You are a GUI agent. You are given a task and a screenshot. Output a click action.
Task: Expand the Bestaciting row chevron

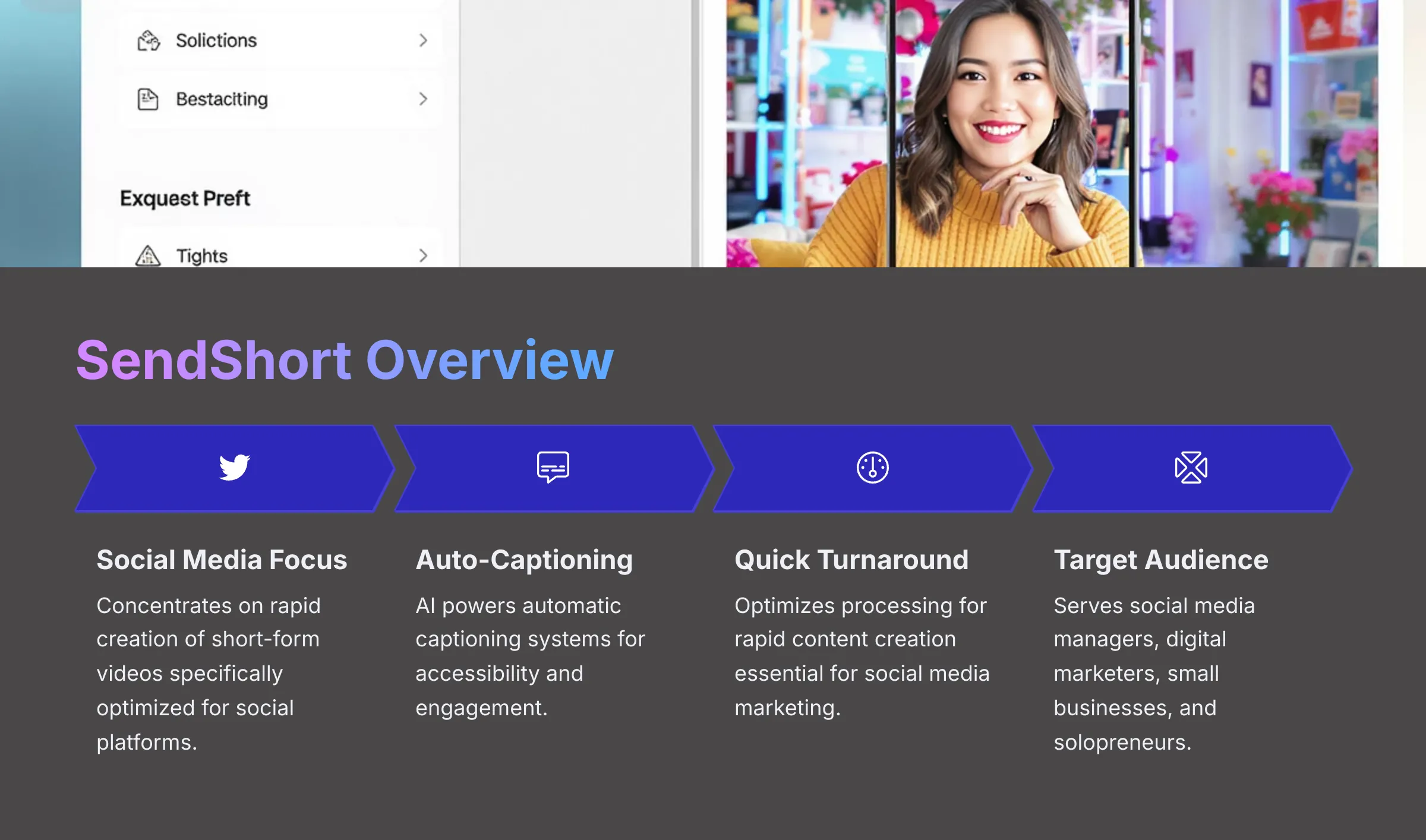423,99
